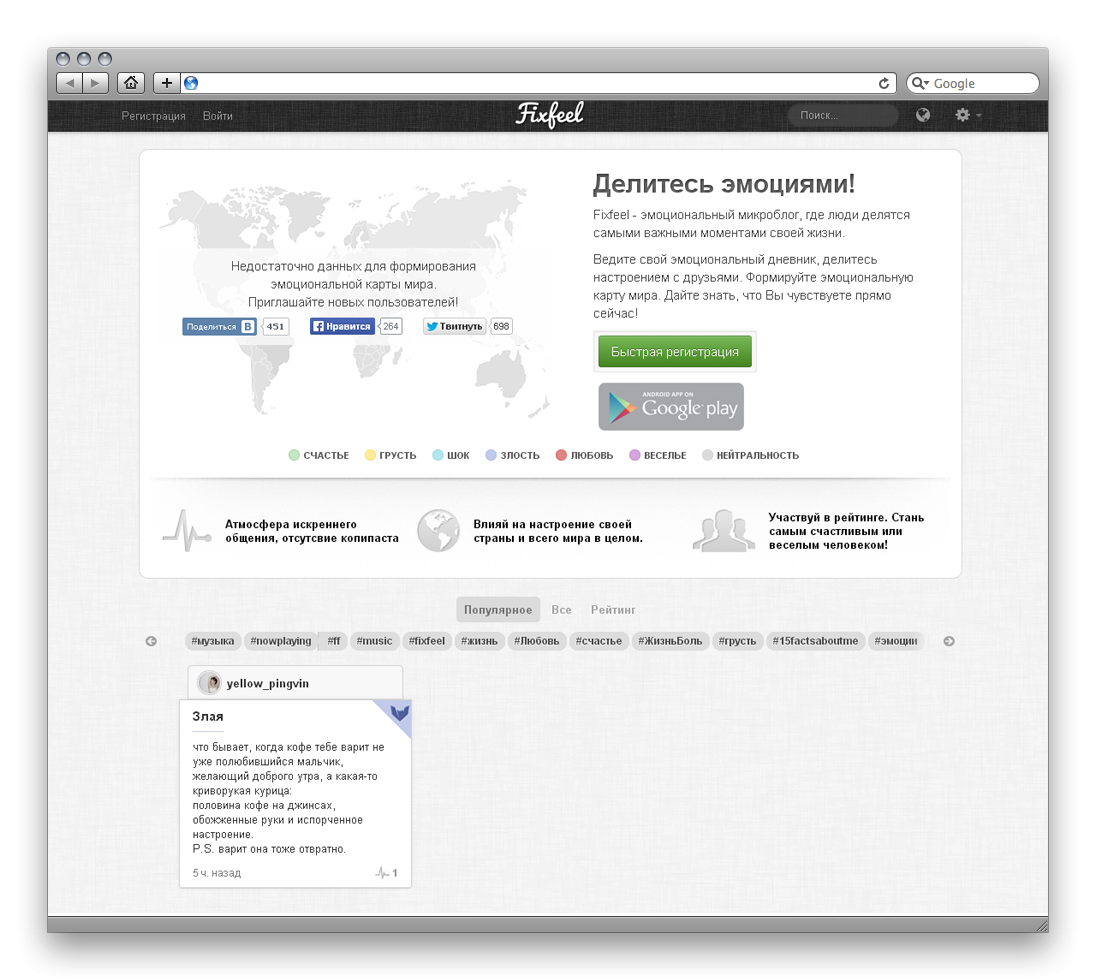Open the settings gear menu in Fixfeel header

pos(968,115)
